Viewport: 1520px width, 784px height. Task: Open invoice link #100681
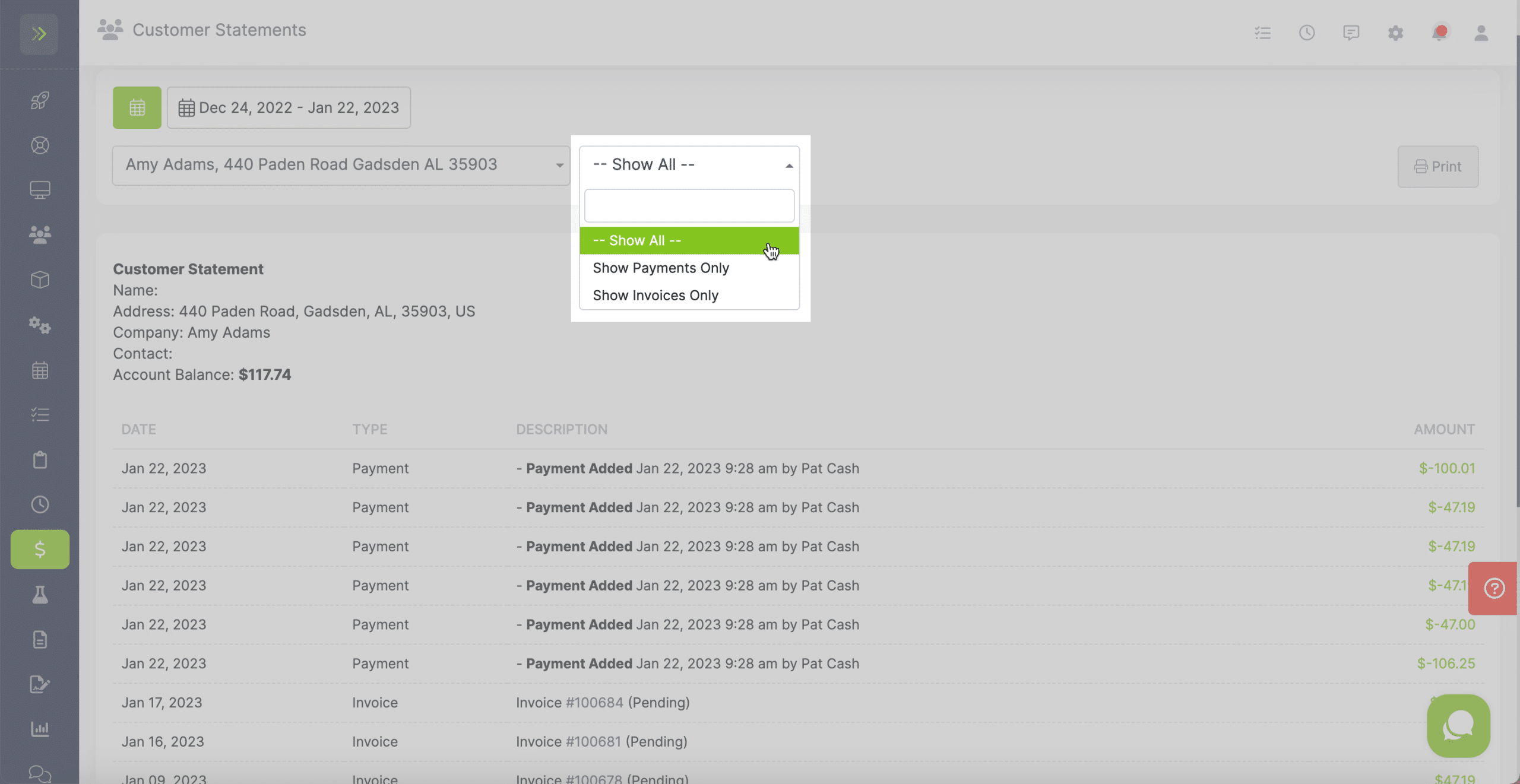593,742
